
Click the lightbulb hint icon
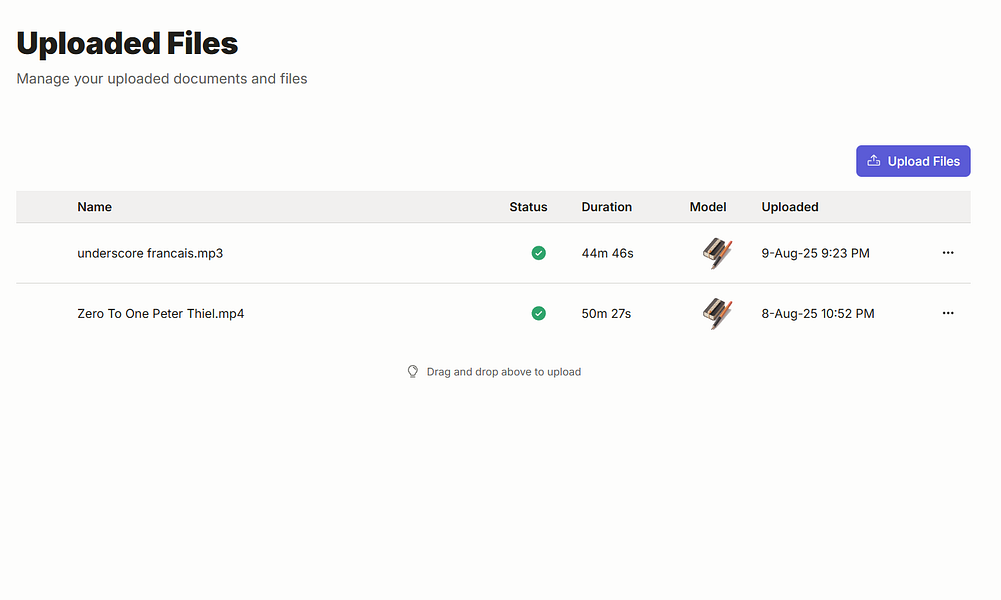coord(412,372)
